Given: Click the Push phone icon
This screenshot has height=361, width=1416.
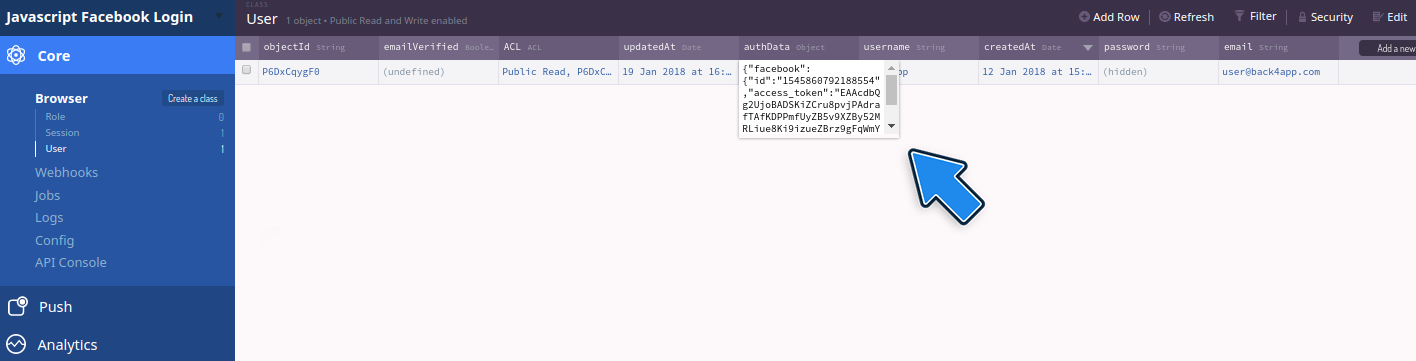Looking at the screenshot, I should [x=16, y=307].
